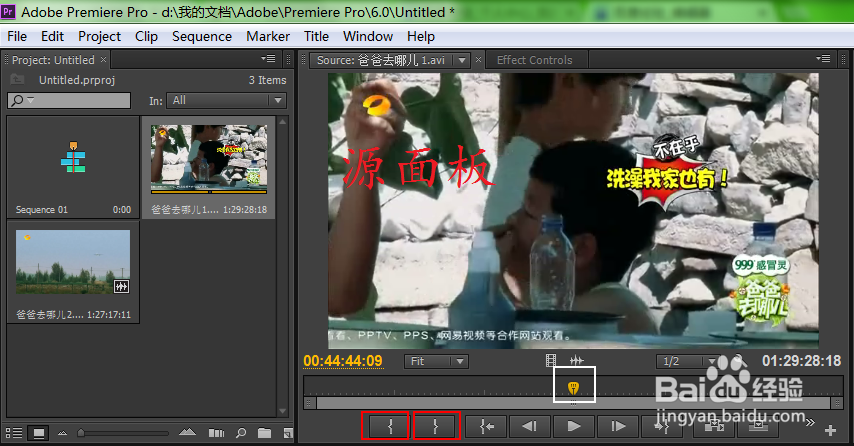The width and height of the screenshot is (854, 446).
Task: Open the Title menu
Action: [x=316, y=36]
